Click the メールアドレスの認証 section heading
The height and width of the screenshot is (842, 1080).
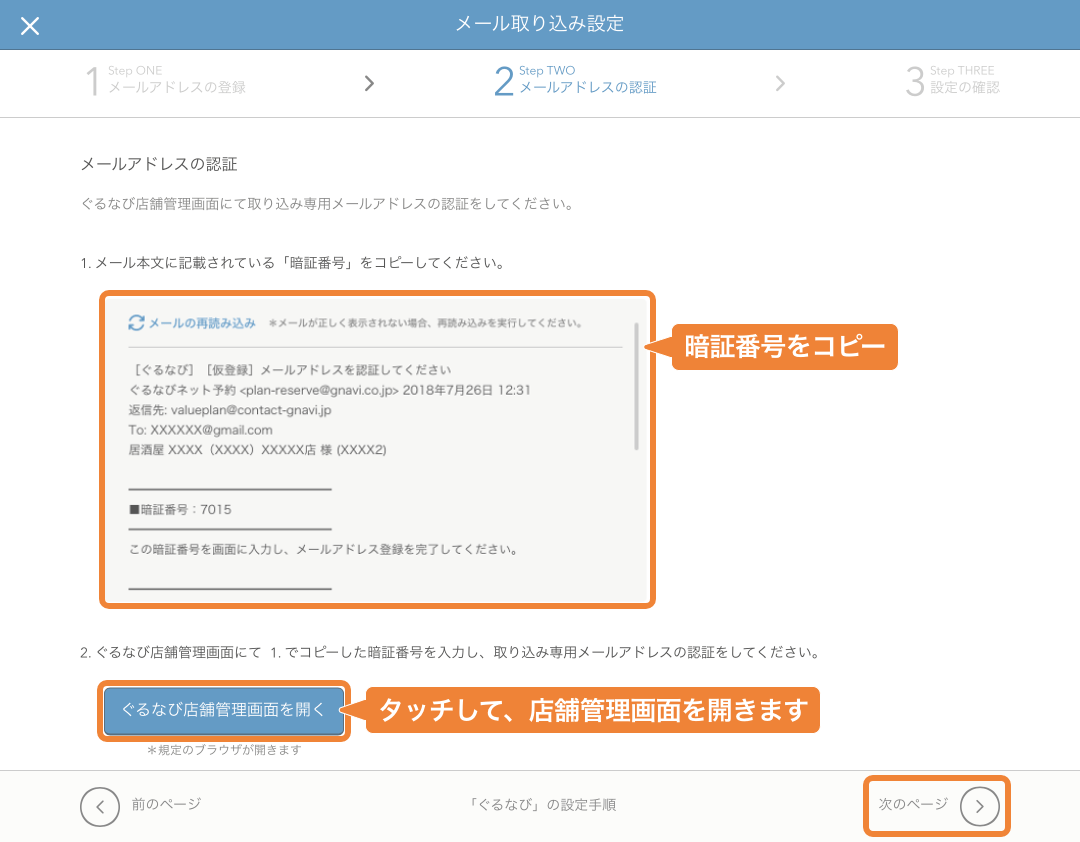coord(159,164)
